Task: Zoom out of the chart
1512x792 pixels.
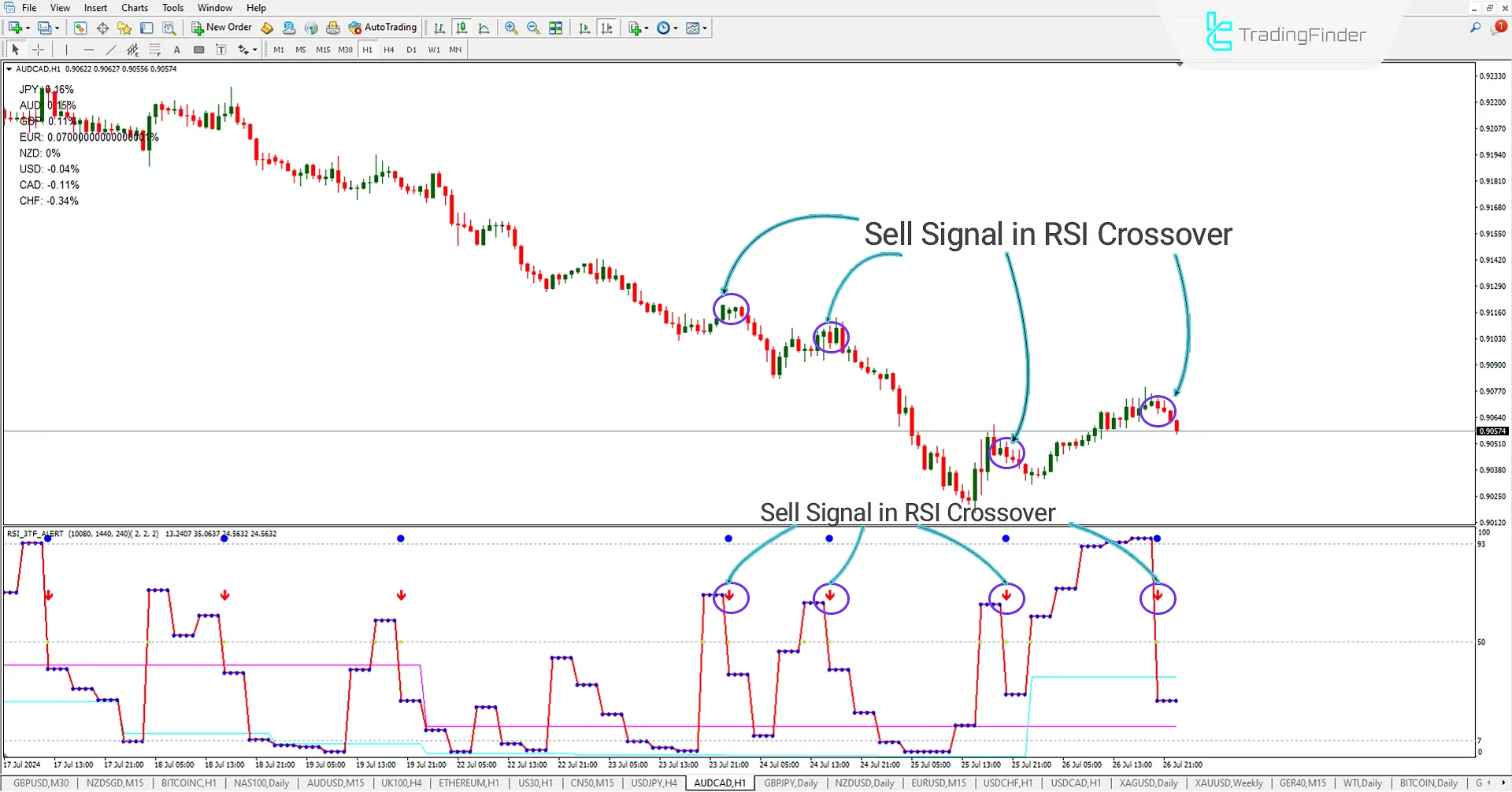Action: (x=533, y=28)
